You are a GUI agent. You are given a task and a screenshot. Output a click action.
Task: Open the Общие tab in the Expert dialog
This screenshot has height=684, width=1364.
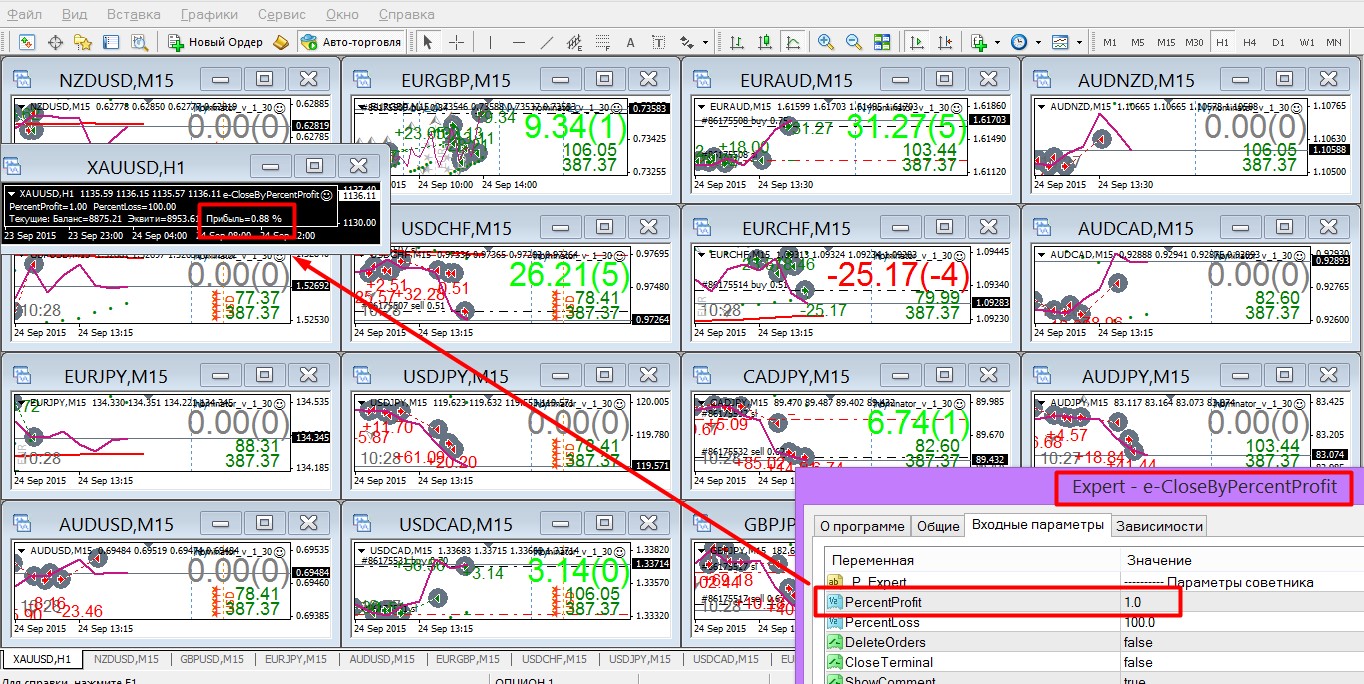tap(937, 526)
